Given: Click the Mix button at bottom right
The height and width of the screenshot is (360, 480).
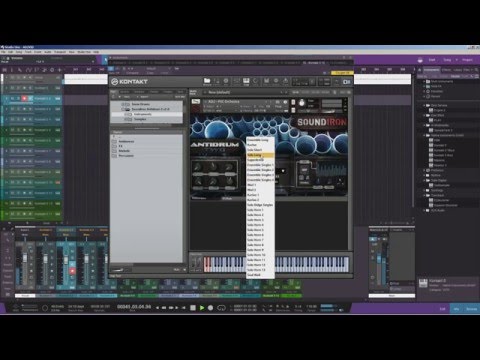Looking at the screenshot, I should pos(456,309).
